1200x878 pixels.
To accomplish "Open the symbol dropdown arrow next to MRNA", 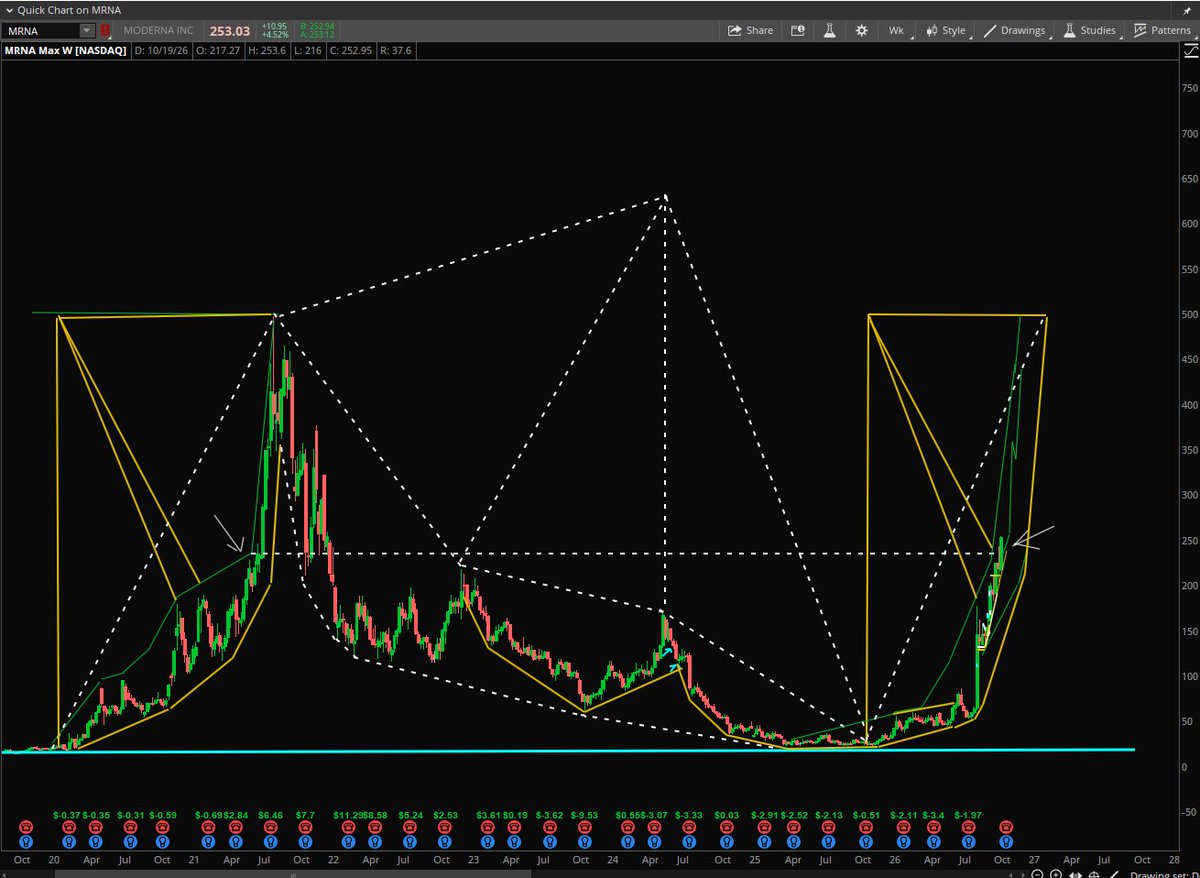I will (x=87, y=31).
